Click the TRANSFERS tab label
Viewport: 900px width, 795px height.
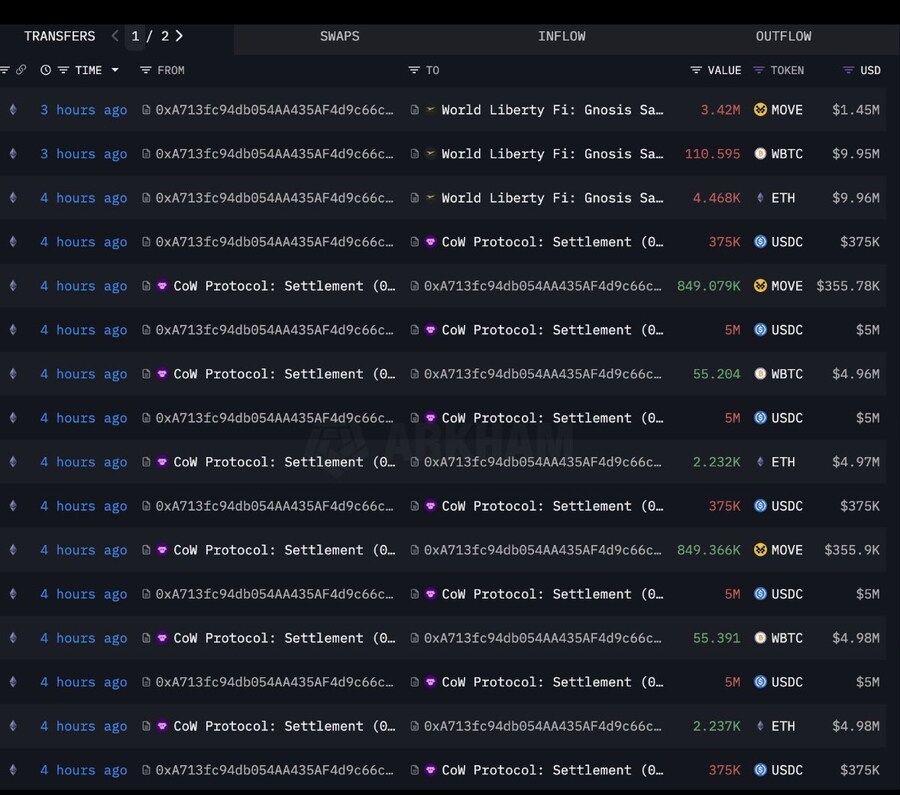tap(59, 36)
